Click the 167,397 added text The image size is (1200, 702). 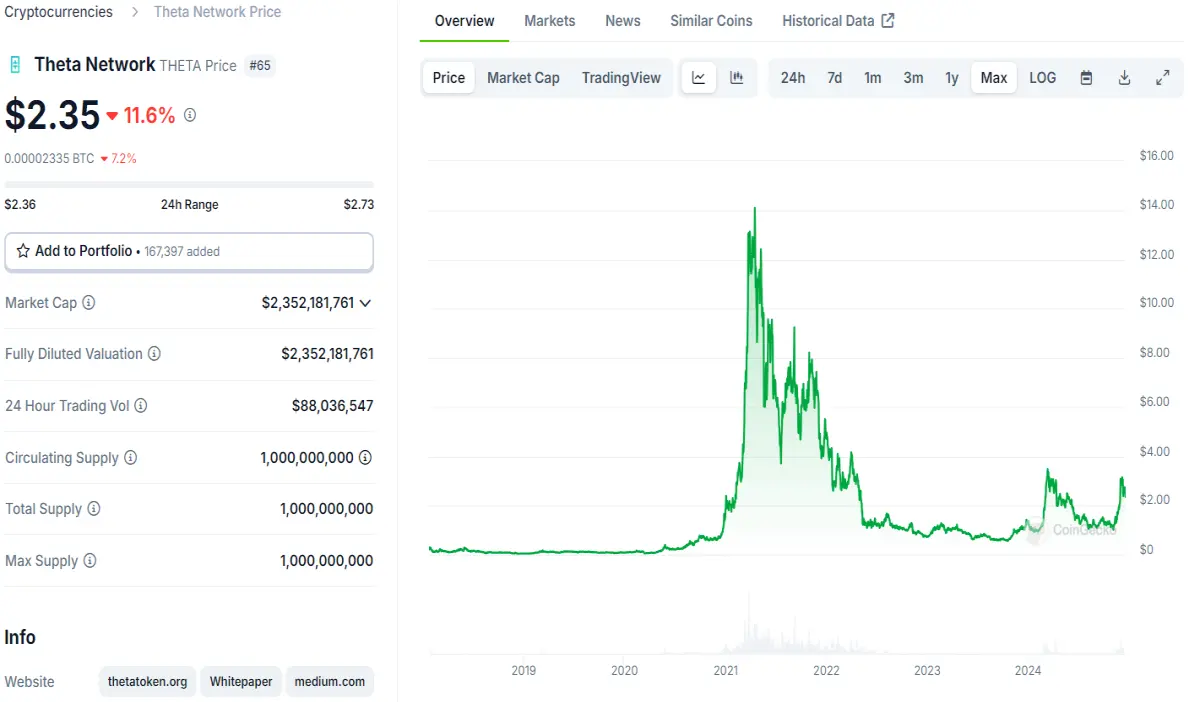pos(181,252)
